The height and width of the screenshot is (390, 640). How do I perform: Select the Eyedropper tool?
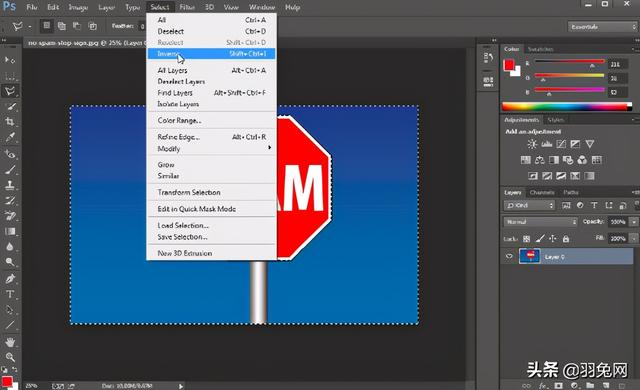pyautogui.click(x=10, y=137)
